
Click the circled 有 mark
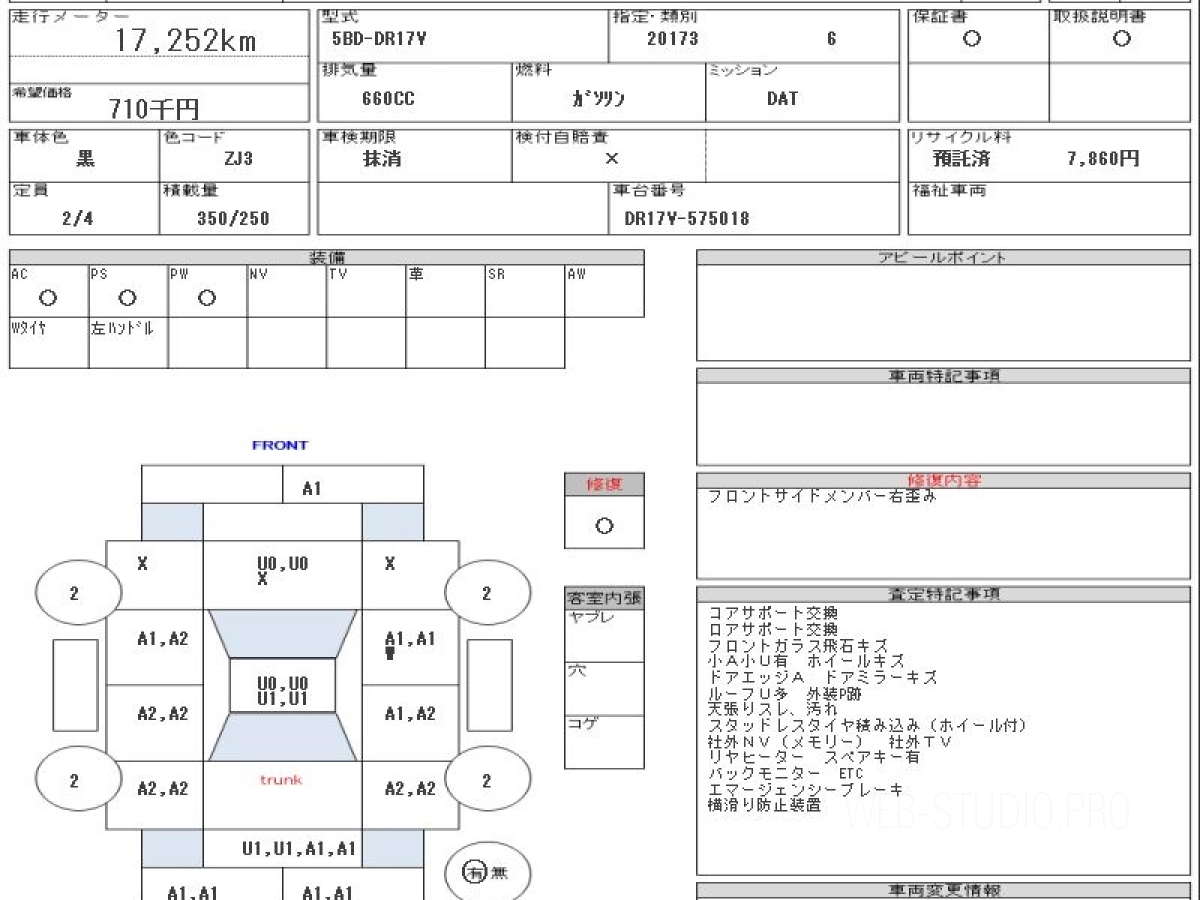coord(474,873)
